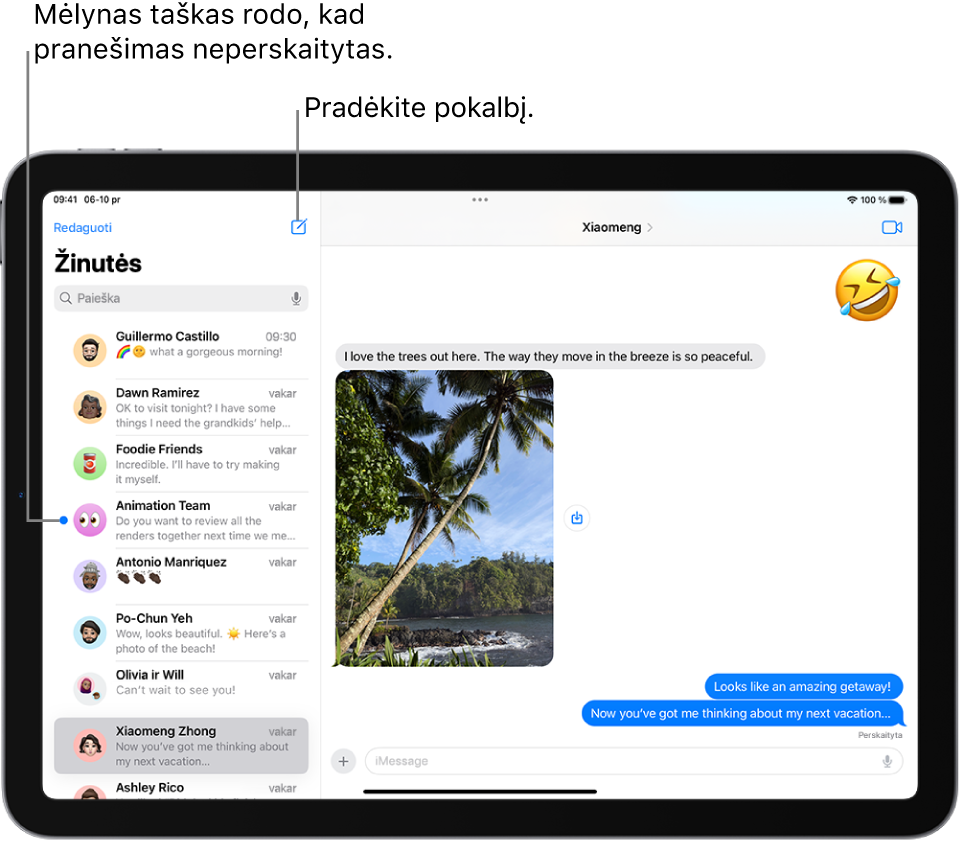Tap the compose new message icon

pos(298,227)
